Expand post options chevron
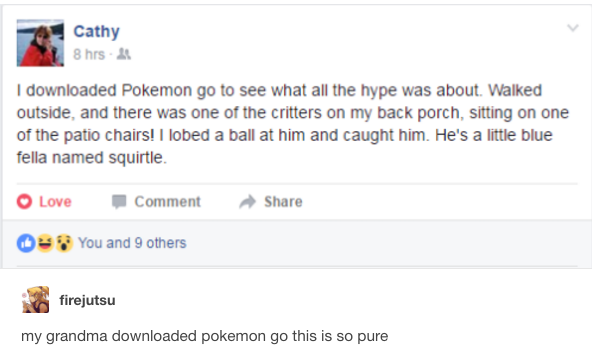 tap(573, 28)
